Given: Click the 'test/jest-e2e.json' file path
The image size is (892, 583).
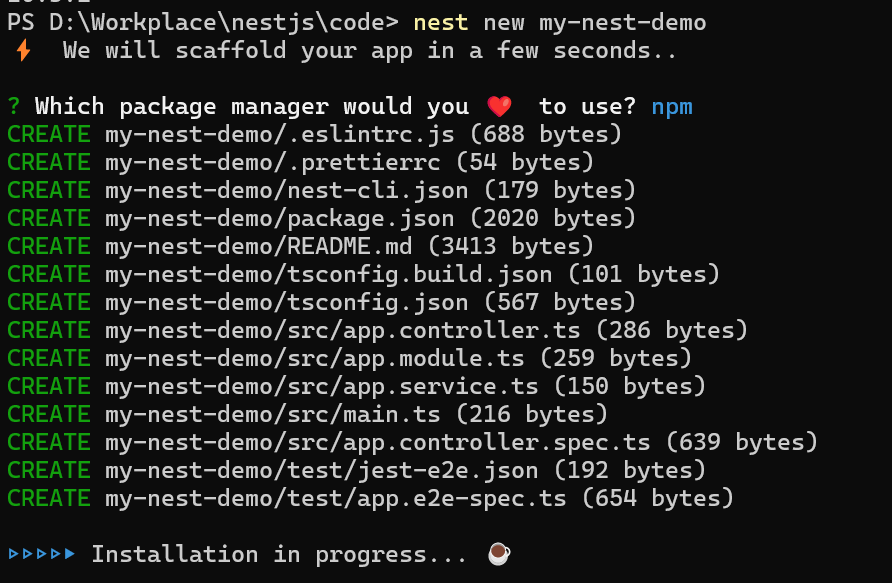Looking at the screenshot, I should tap(413, 470).
